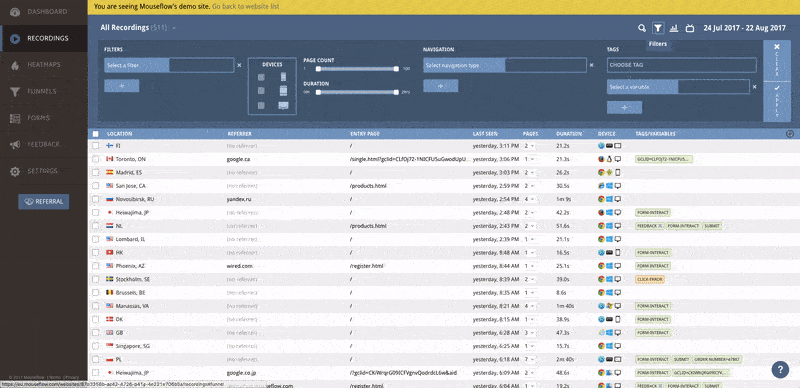Click the Finland flag in FI row
The image size is (800, 388).
109,146
